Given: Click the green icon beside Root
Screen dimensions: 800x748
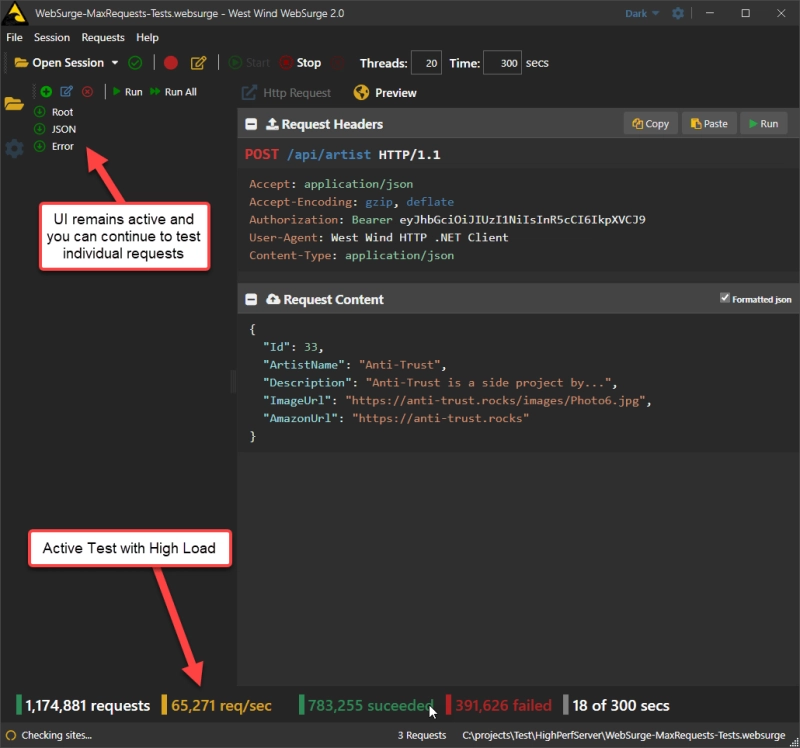Looking at the screenshot, I should (x=39, y=112).
